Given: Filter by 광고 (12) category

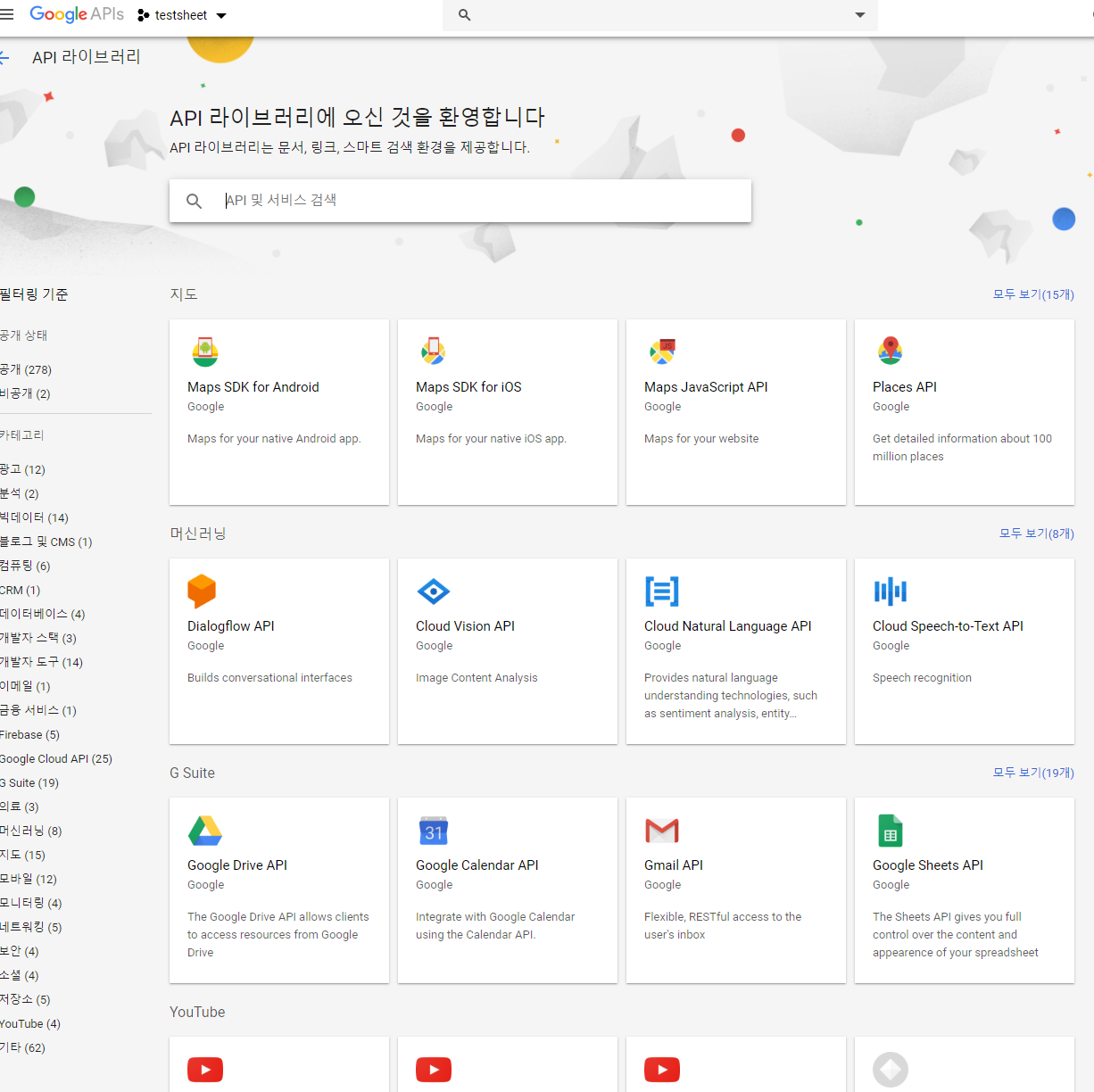Looking at the screenshot, I should pos(22,469).
